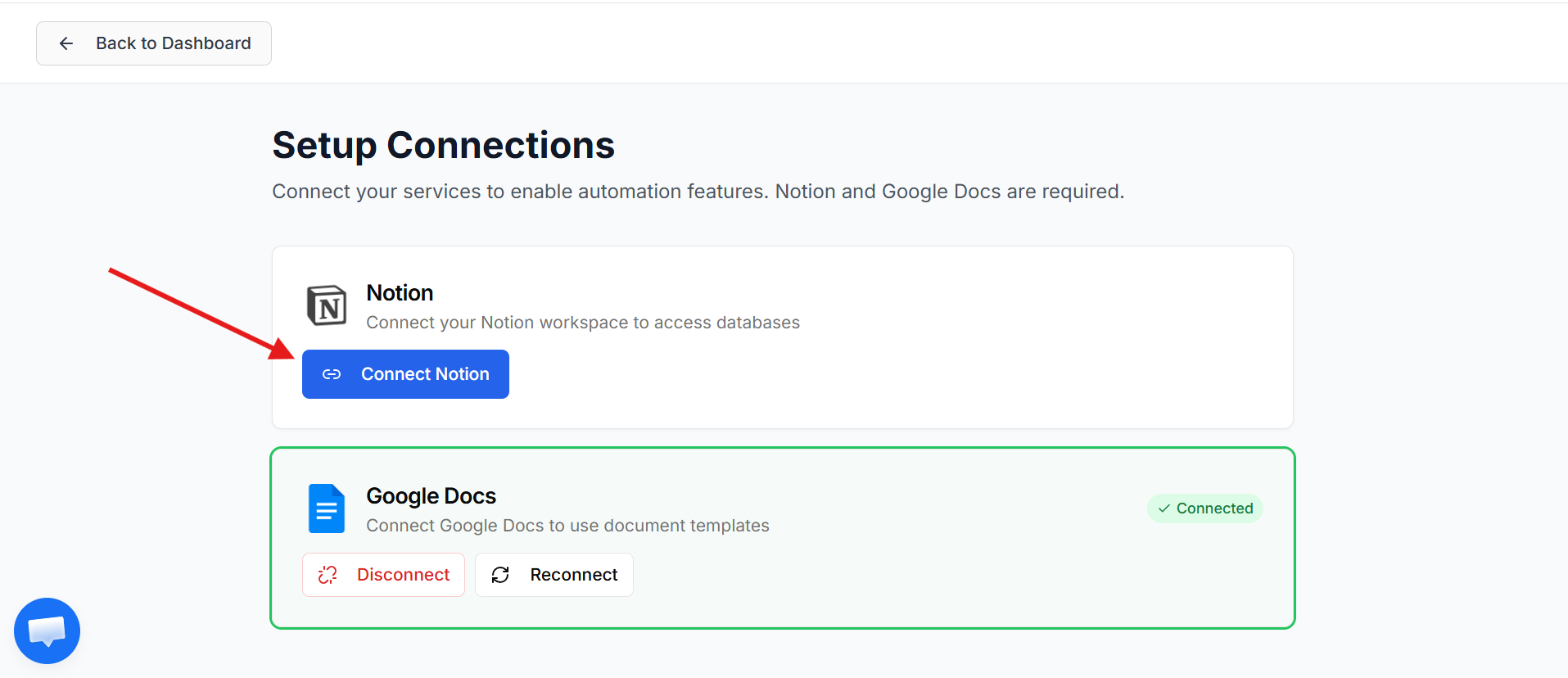Click the 'Back to Dashboard' label
The width and height of the screenshot is (1568, 678).
(x=173, y=43)
